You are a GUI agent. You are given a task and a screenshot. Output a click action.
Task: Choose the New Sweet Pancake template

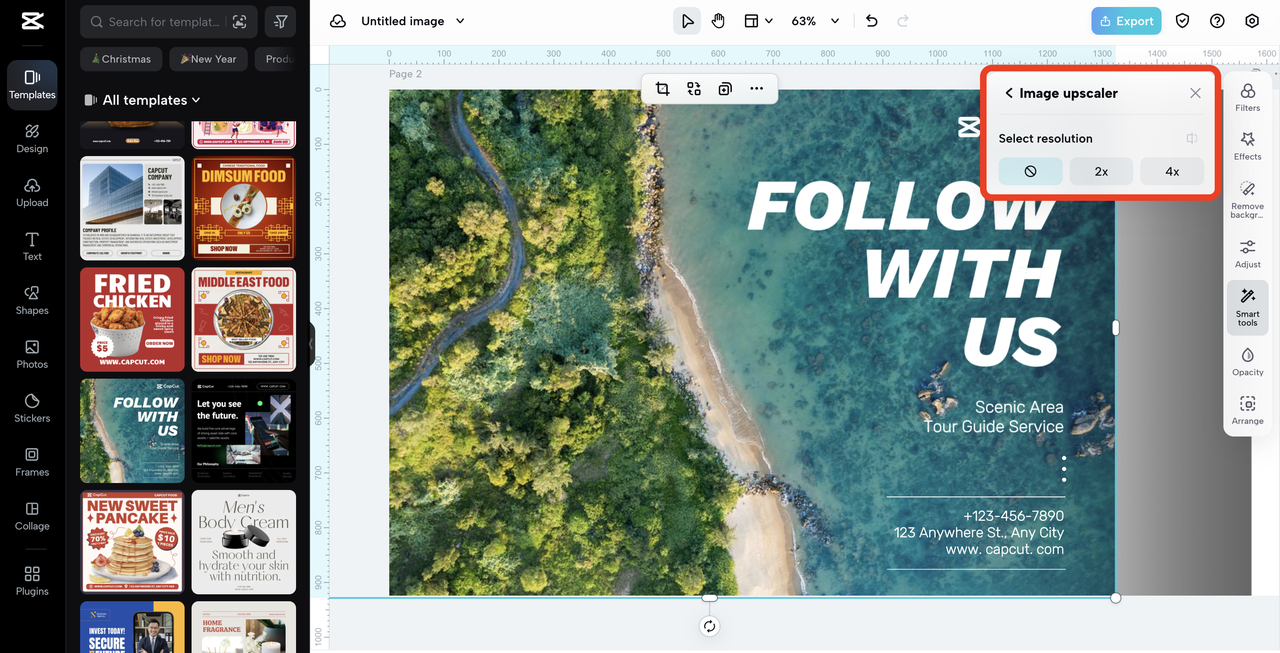(132, 542)
